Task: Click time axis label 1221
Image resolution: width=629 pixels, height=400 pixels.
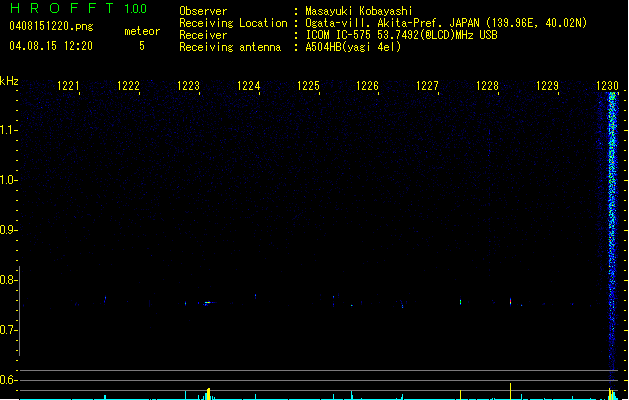Action: (x=69, y=86)
